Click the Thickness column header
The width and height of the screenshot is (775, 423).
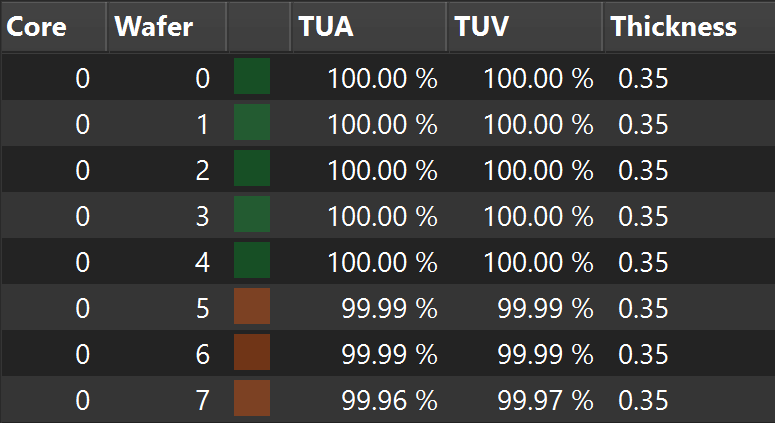click(690, 26)
